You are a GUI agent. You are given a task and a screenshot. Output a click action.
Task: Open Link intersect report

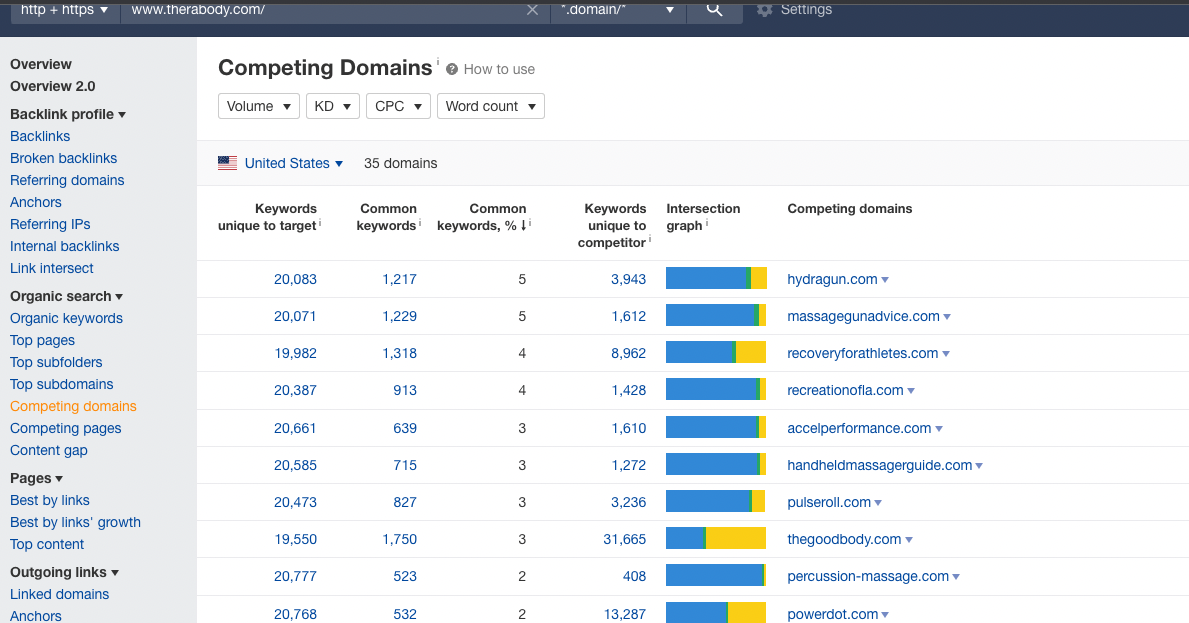click(52, 268)
